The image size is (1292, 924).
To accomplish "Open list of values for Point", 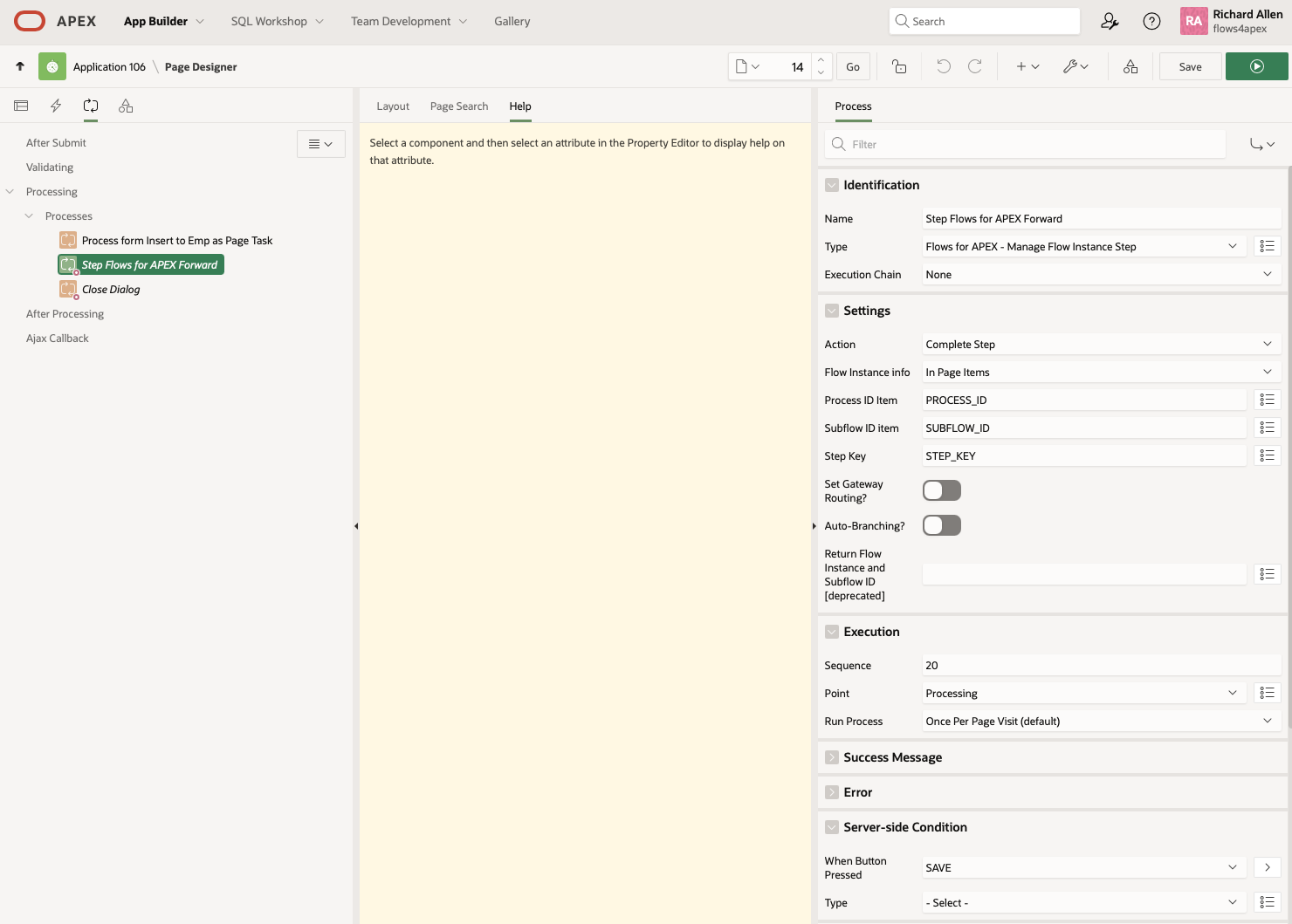I will 1268,693.
